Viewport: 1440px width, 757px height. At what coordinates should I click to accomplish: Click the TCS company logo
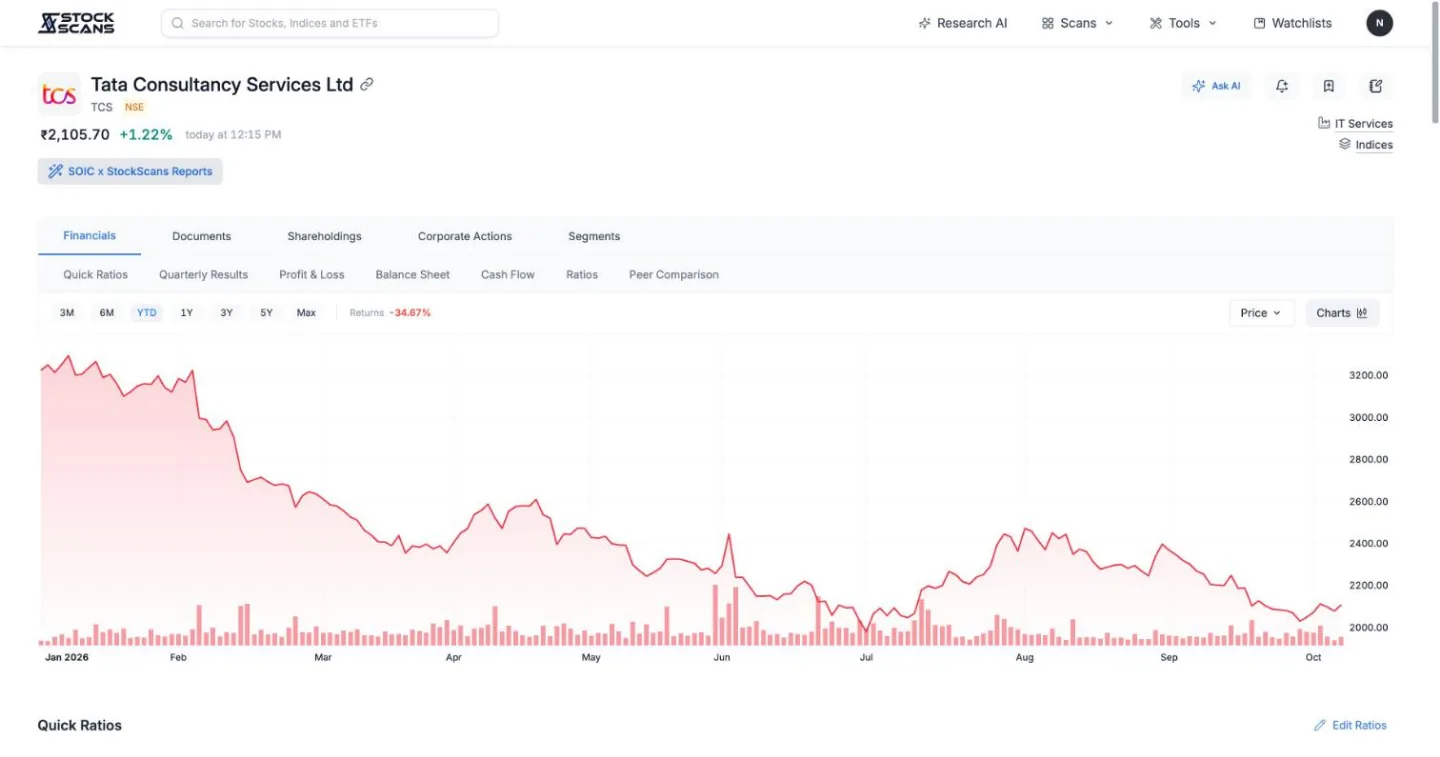[x=59, y=95]
